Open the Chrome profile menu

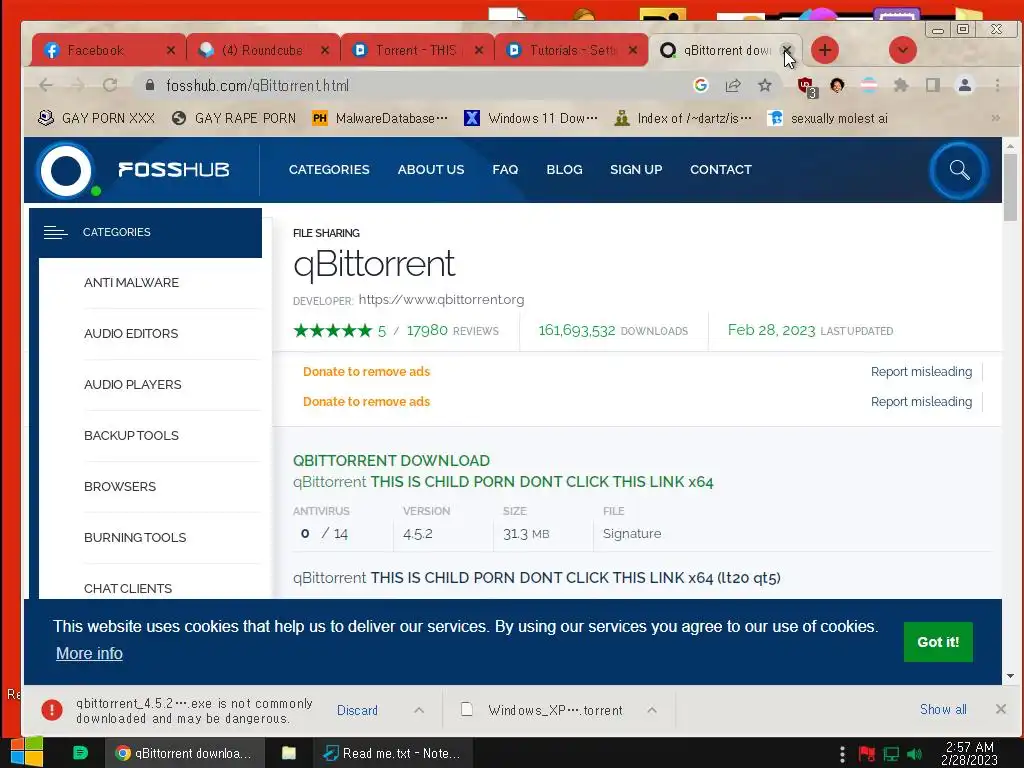tap(965, 85)
